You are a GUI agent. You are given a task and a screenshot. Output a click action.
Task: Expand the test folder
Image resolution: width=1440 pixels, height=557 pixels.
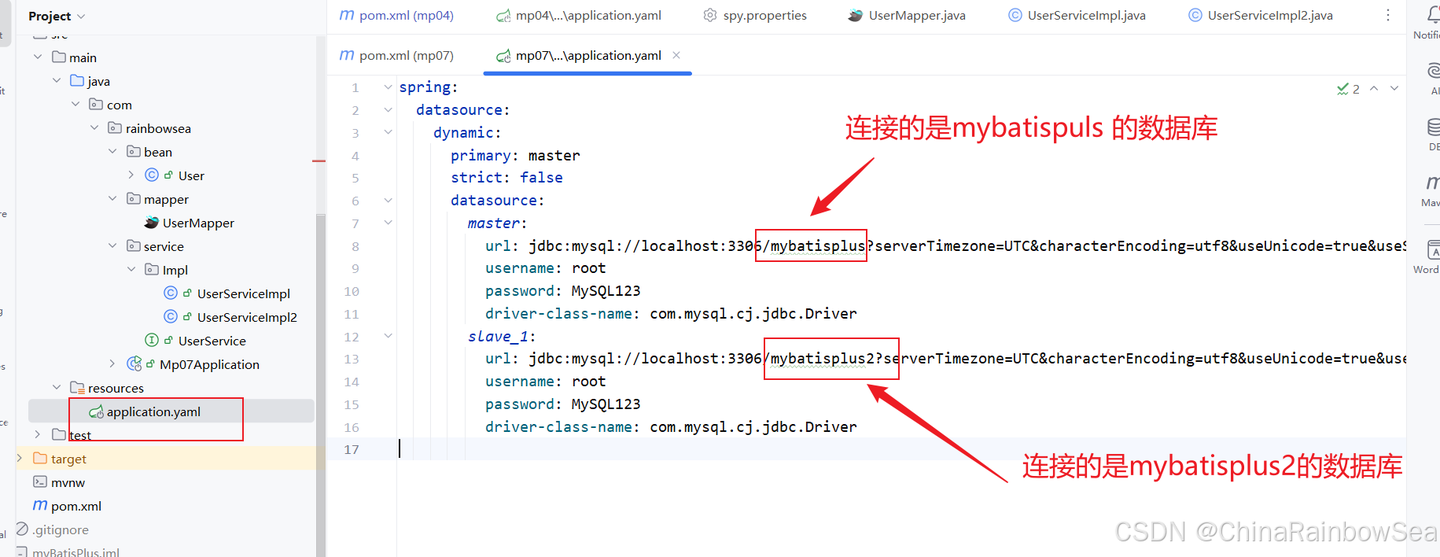[x=37, y=435]
